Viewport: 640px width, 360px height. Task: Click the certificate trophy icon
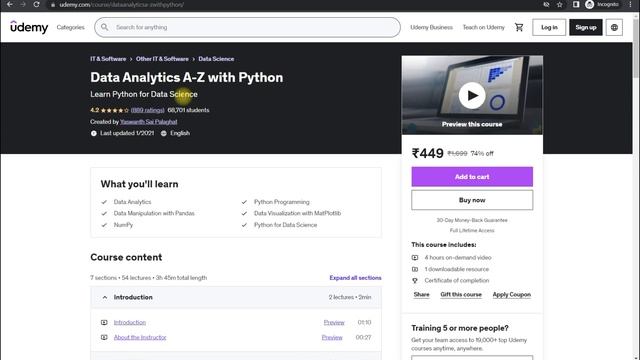coord(415,280)
